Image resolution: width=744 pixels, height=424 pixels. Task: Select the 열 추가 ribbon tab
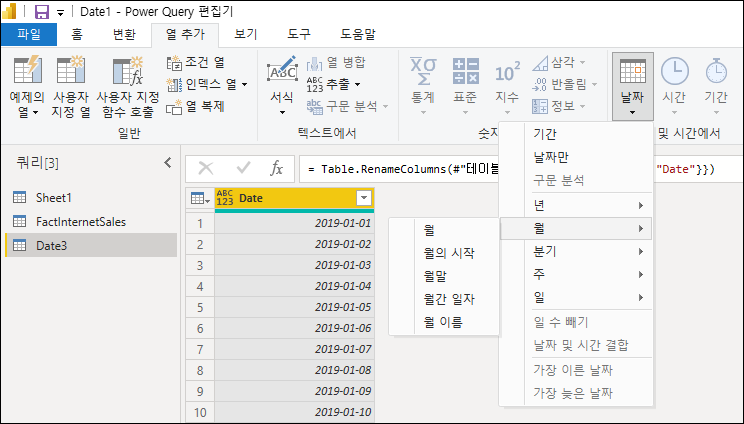pyautogui.click(x=185, y=34)
